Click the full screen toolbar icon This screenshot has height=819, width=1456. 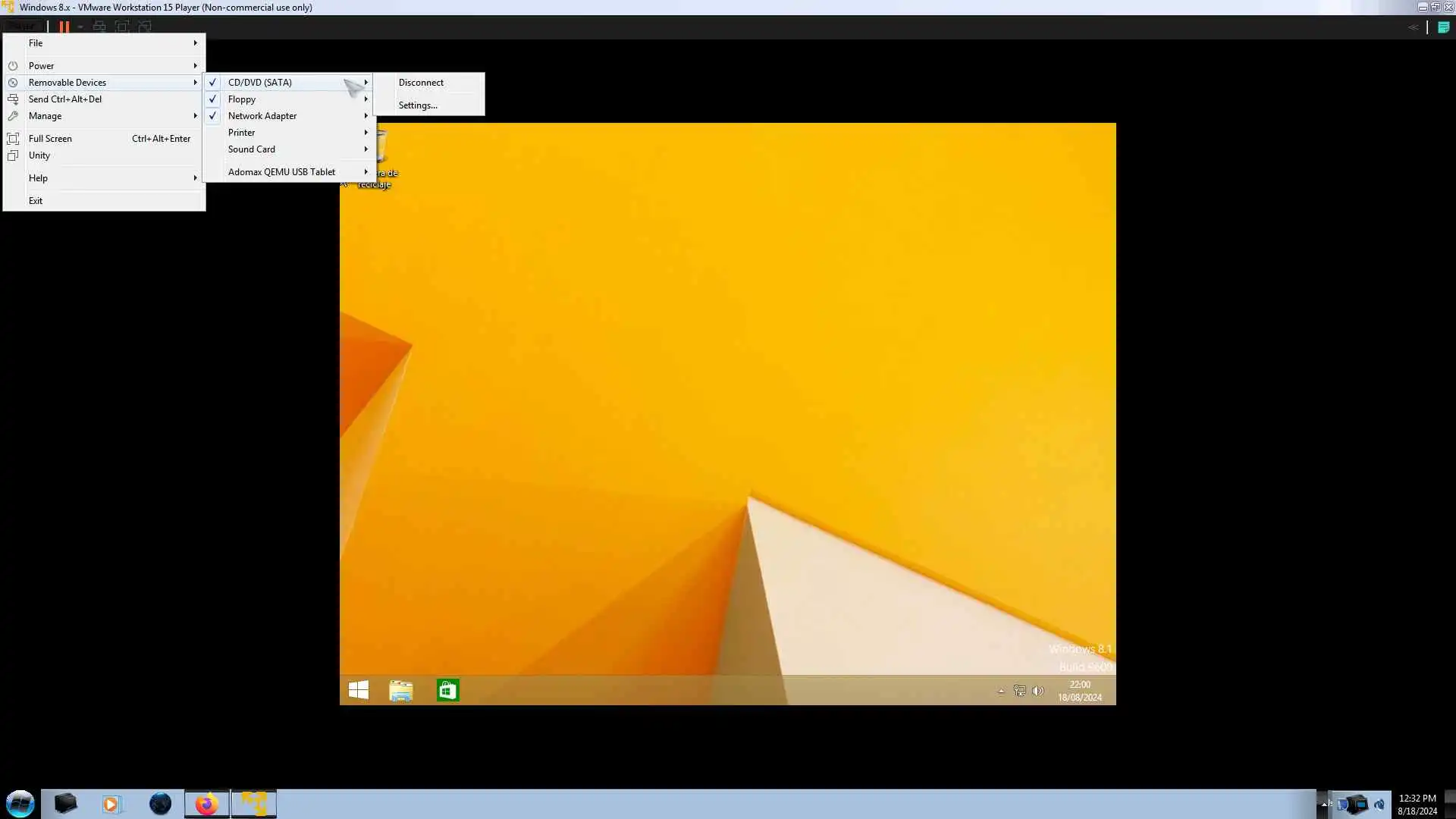121,27
